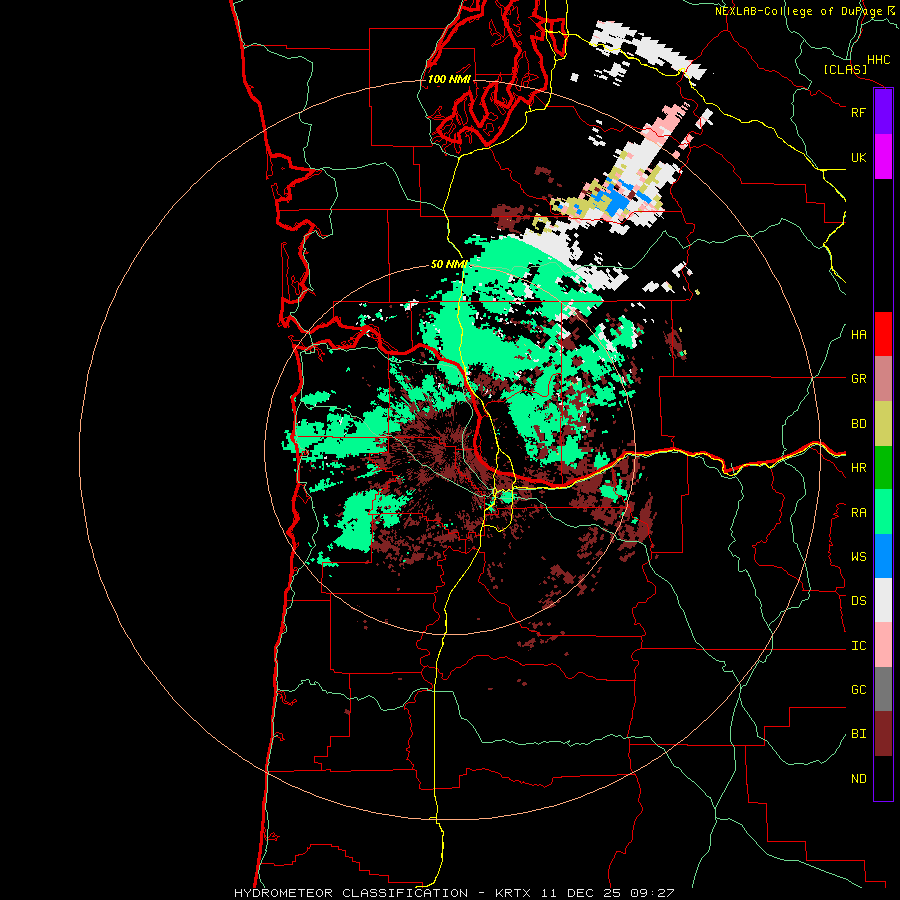Screen dimensions: 900x900
Task: Click the red HA legend swatch
Action: click(x=883, y=334)
